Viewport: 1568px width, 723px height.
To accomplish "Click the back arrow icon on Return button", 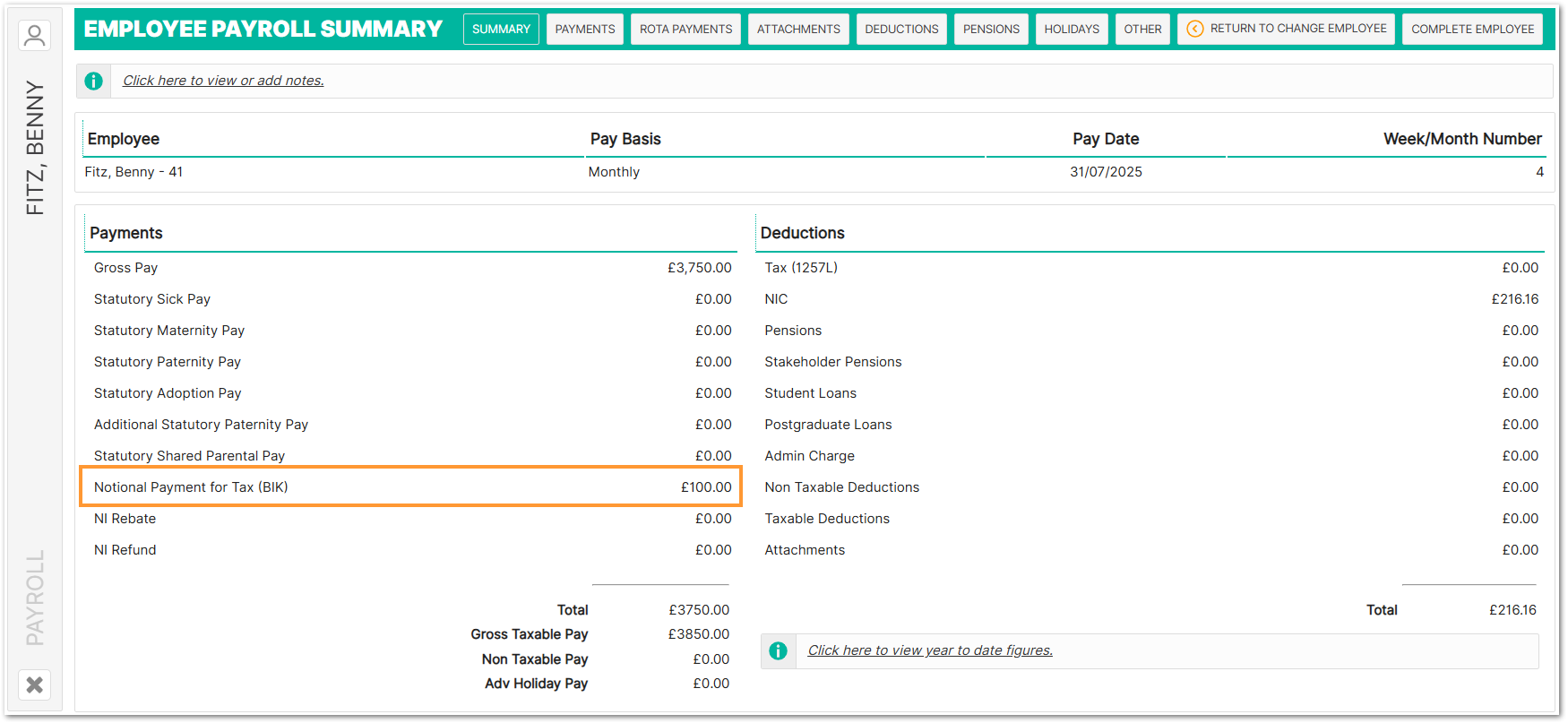I will tap(1194, 29).
